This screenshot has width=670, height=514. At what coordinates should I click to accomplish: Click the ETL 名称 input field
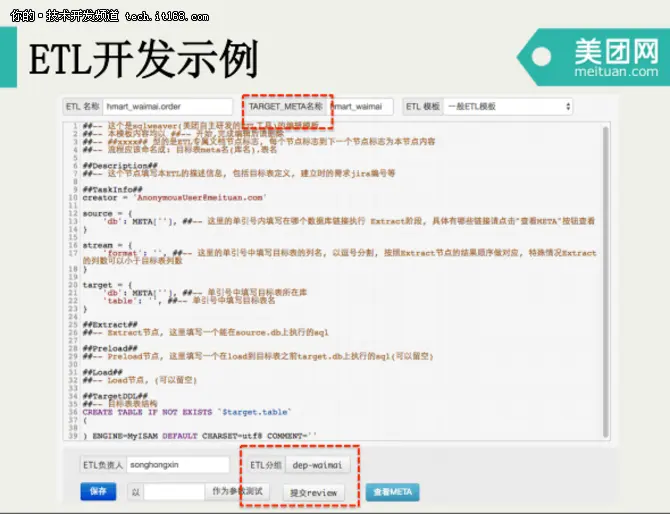[x=168, y=106]
